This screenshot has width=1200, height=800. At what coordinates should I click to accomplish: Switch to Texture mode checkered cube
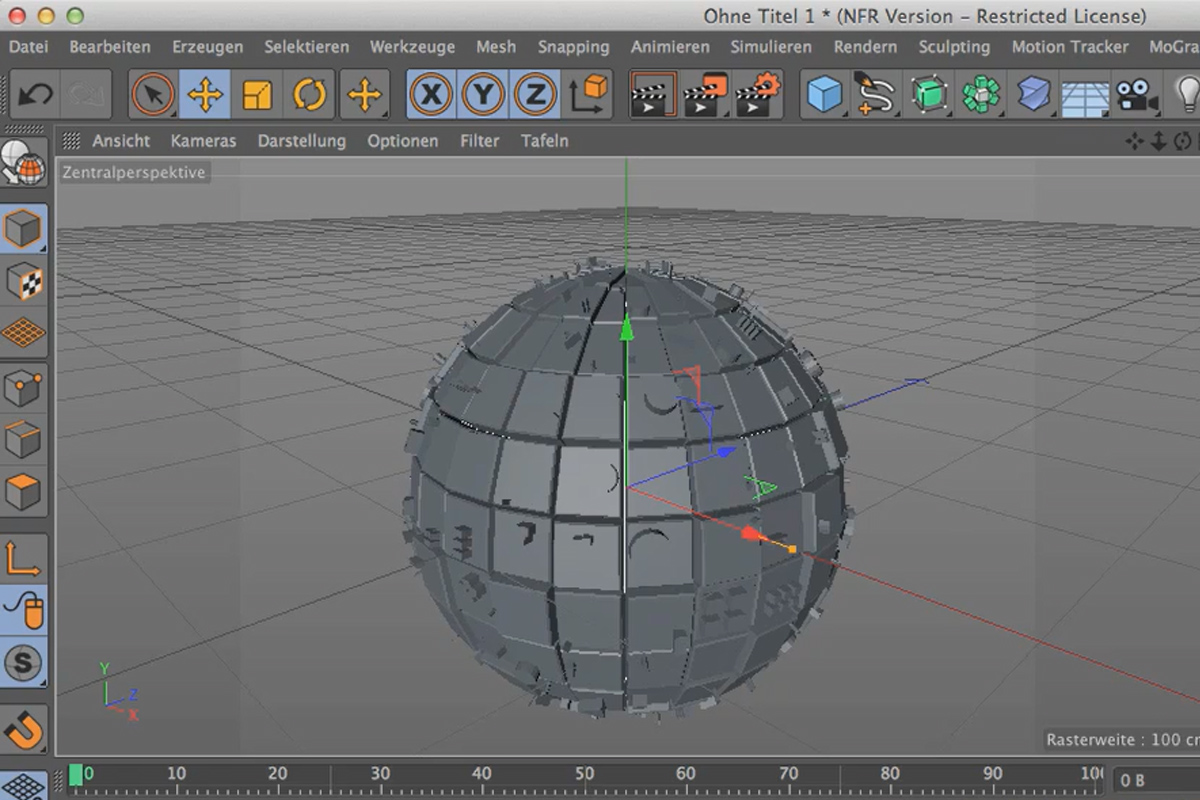pos(24,281)
